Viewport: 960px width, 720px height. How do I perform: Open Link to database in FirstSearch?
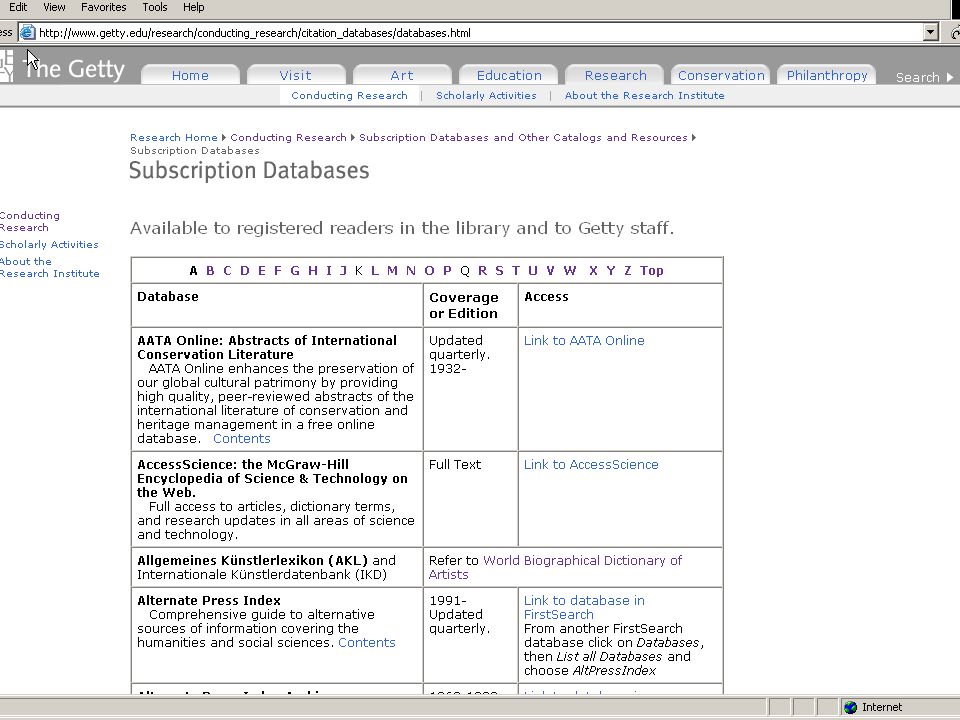coord(584,607)
